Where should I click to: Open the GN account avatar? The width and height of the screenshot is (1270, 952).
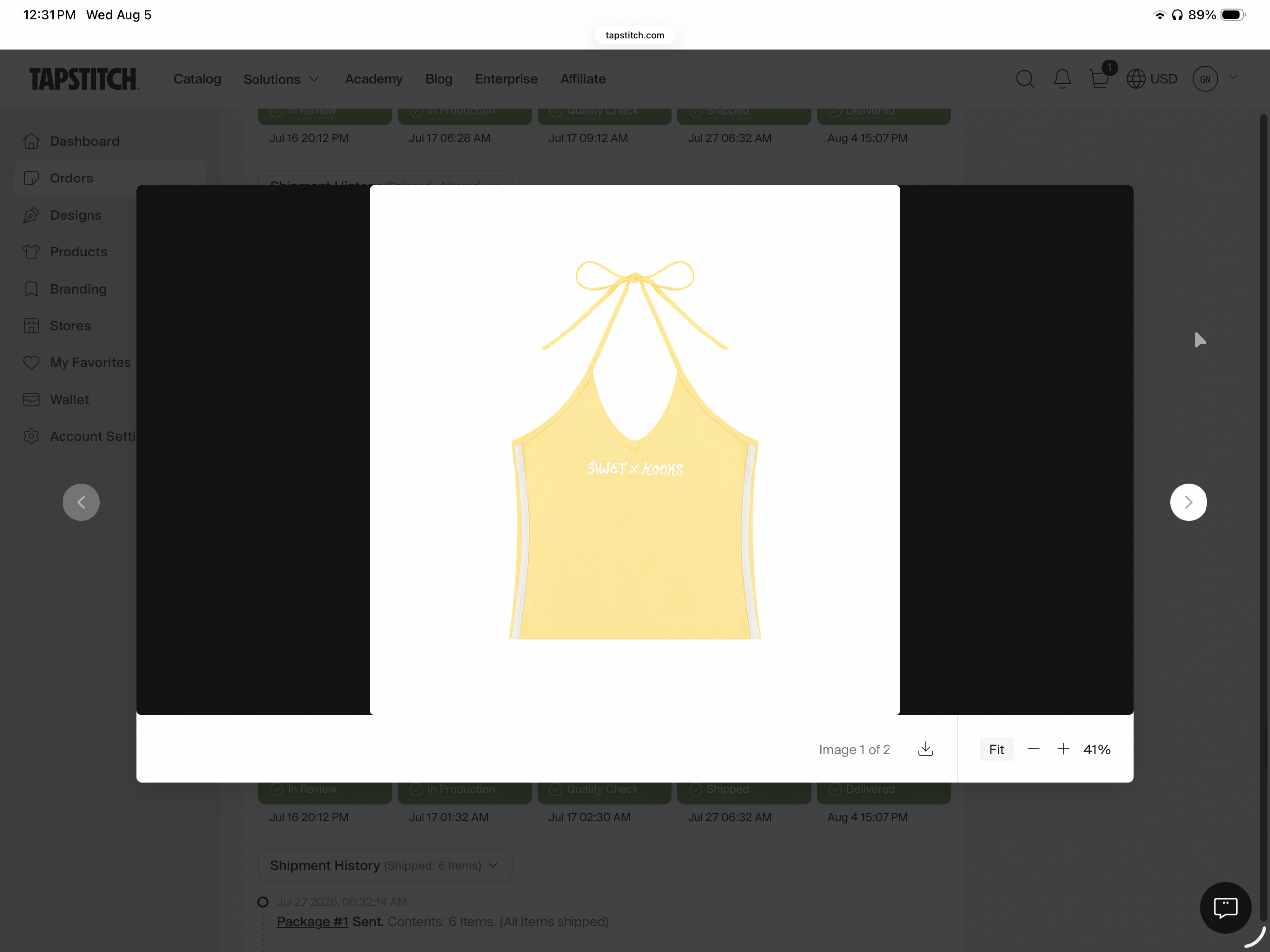coord(1205,79)
